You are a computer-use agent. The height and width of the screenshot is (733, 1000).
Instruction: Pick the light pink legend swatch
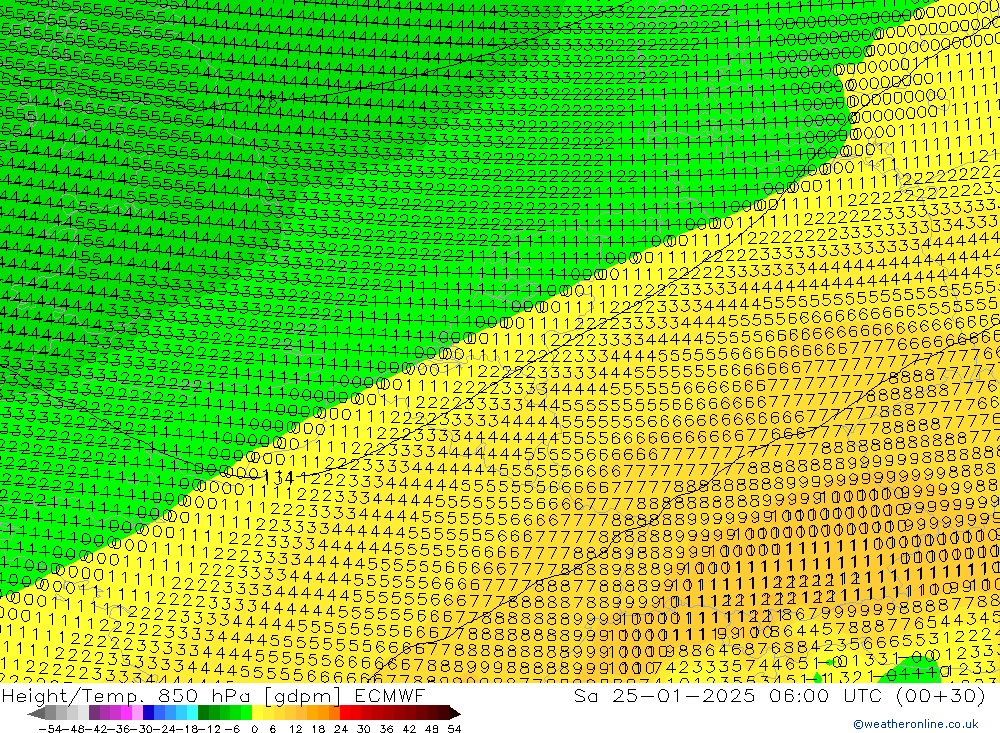pyautogui.click(x=137, y=713)
